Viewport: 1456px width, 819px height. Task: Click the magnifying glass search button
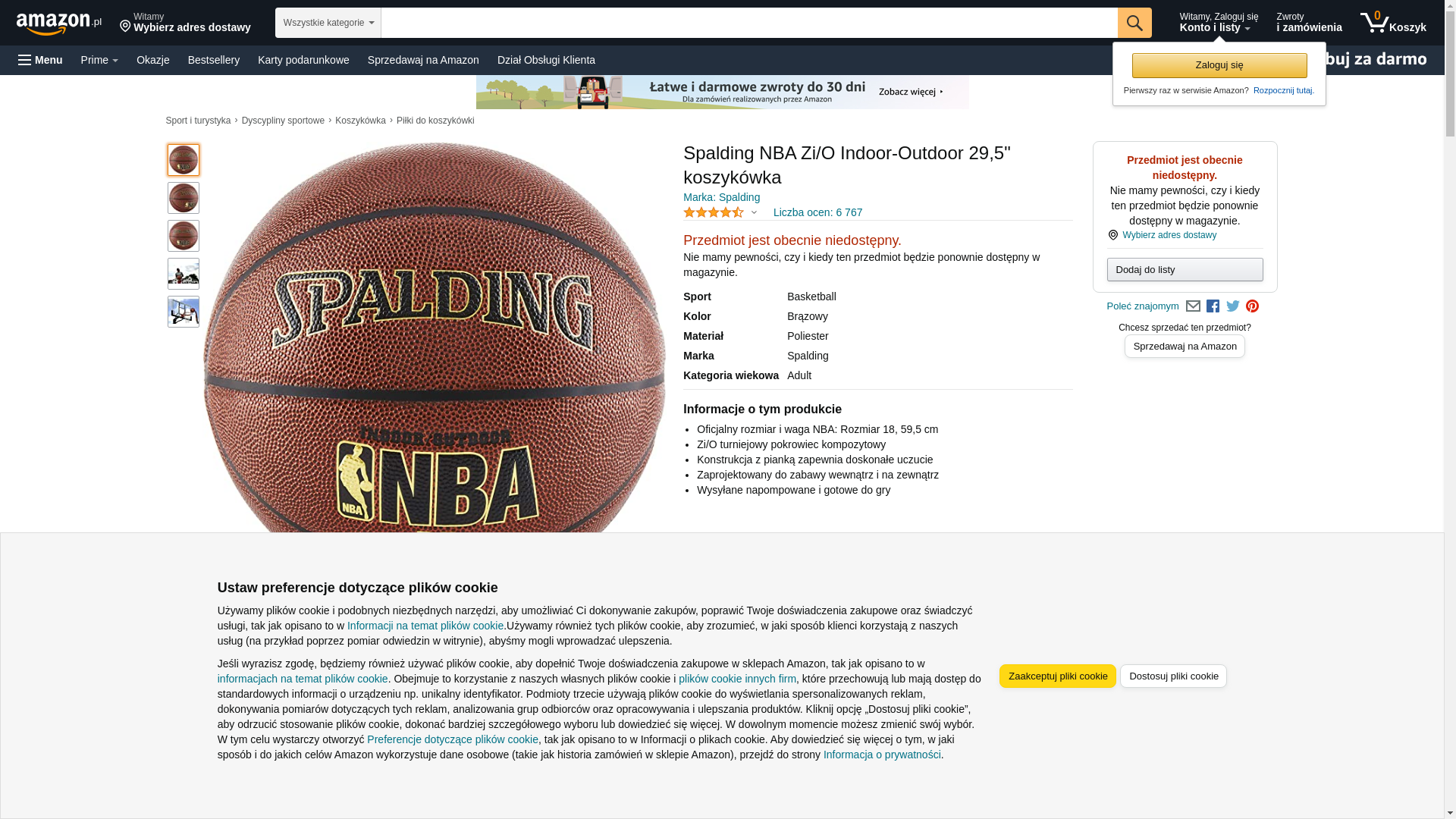1134,23
